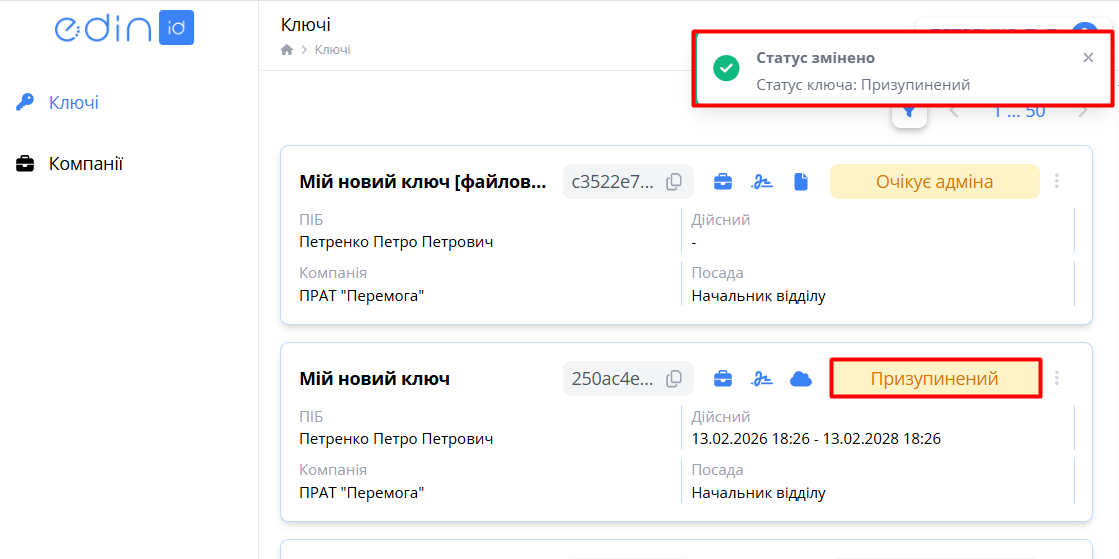Click the Очікує адміна status badge
Screen dimensions: 1119x559
click(934, 182)
